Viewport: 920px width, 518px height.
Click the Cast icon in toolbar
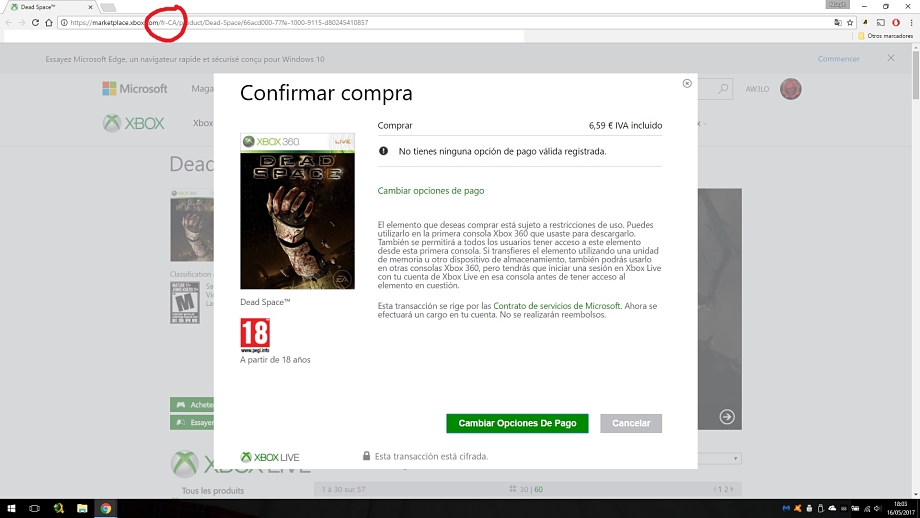tap(881, 22)
